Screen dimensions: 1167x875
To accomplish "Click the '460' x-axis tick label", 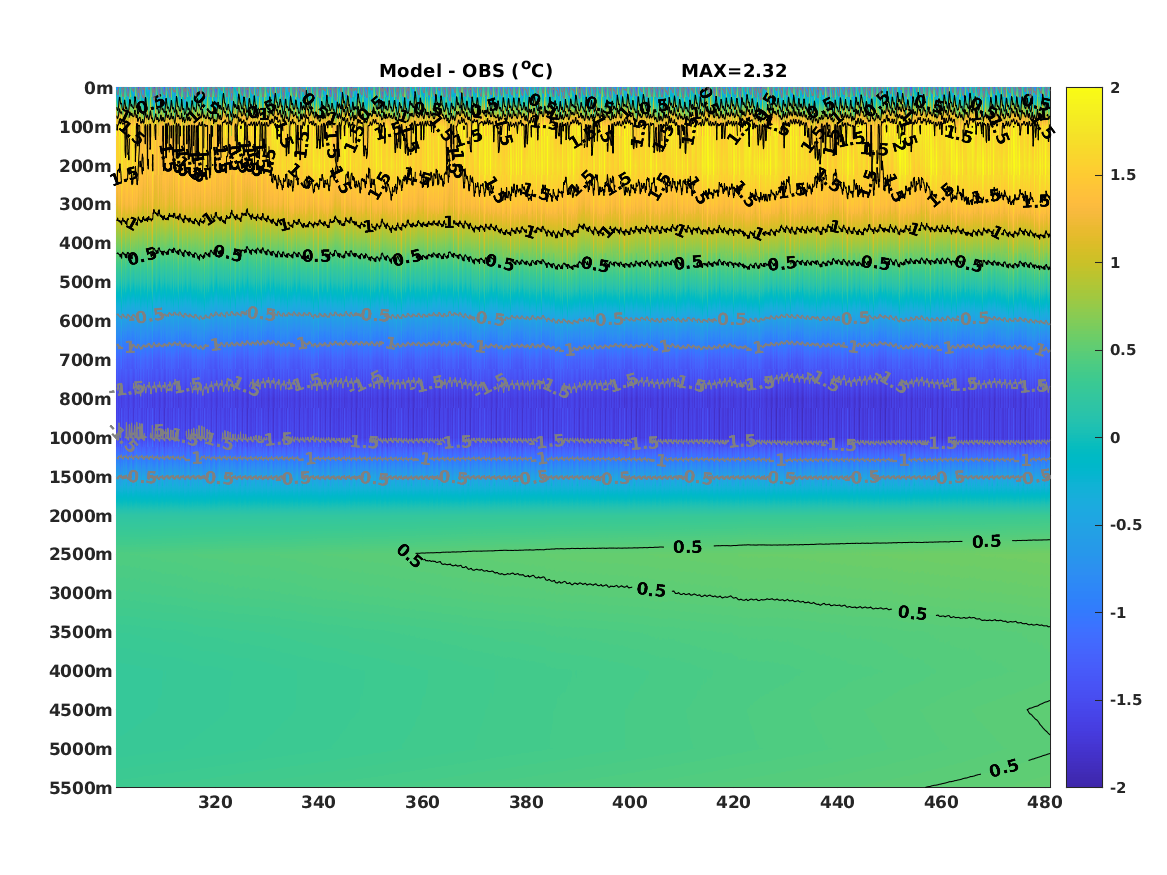I will click(x=941, y=802).
